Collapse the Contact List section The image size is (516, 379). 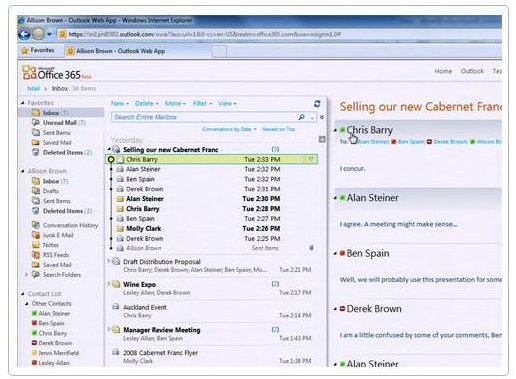[23, 294]
